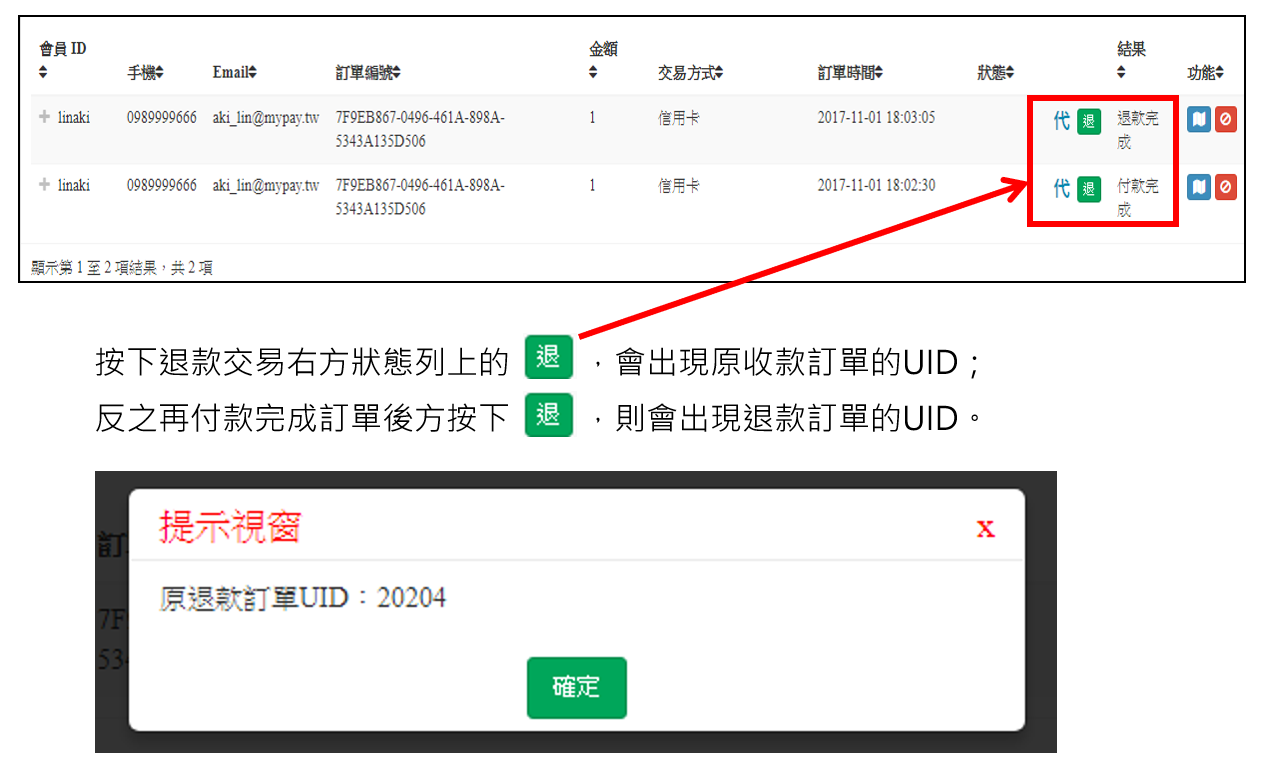Click 代 icon in the 18:03:05 order row
This screenshot has width=1279, height=772.
(x=1061, y=121)
